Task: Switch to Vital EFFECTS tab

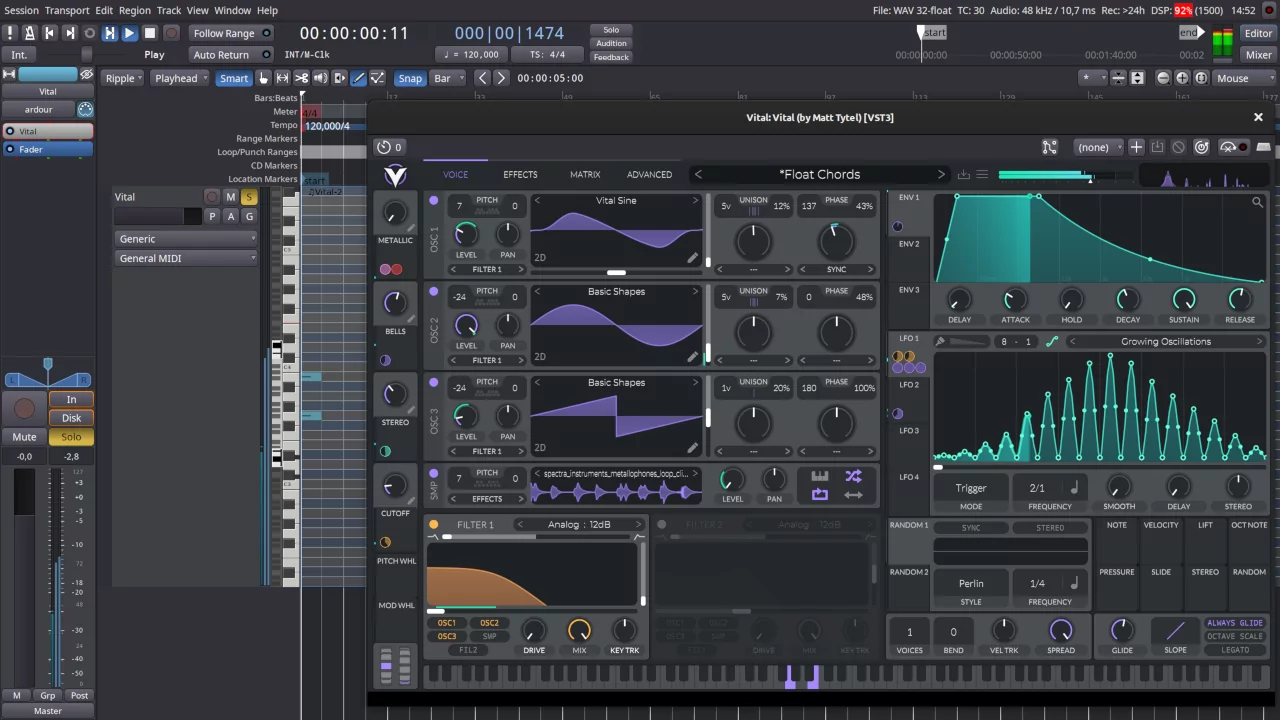Action: (x=520, y=175)
